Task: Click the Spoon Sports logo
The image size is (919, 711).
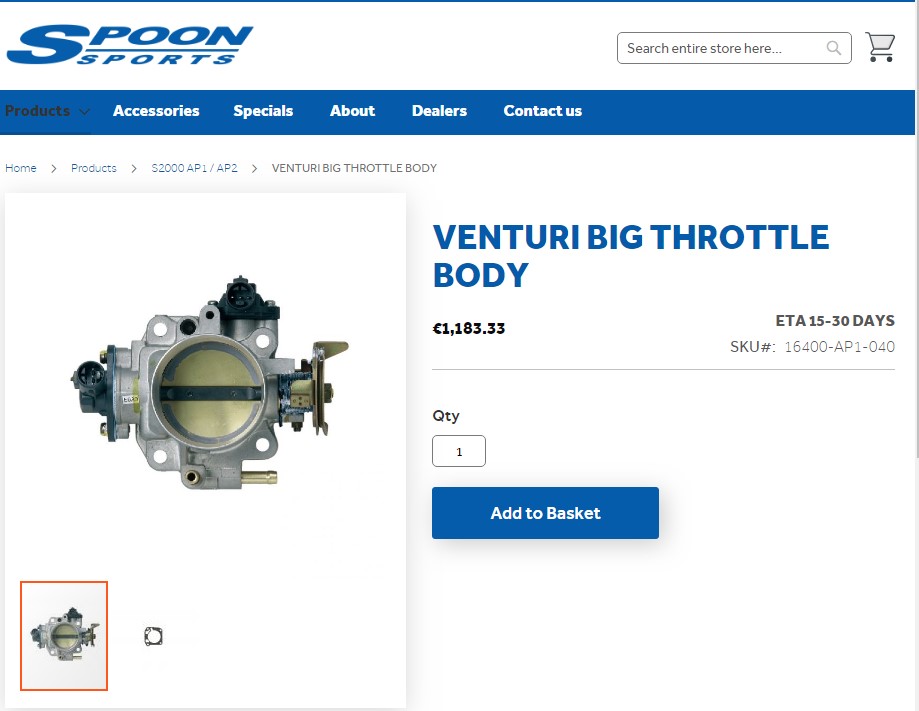Action: click(130, 45)
